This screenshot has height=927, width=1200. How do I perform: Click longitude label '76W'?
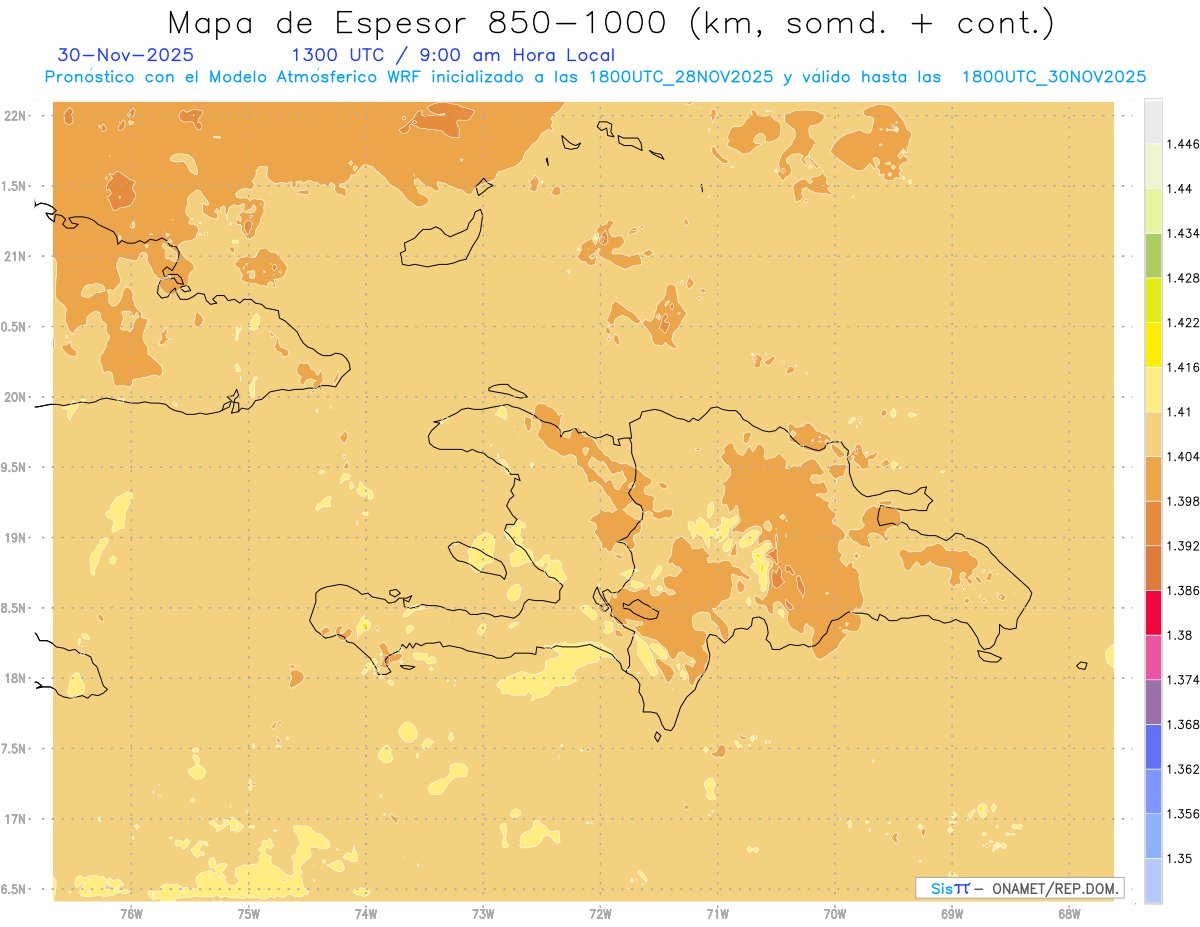click(131, 914)
